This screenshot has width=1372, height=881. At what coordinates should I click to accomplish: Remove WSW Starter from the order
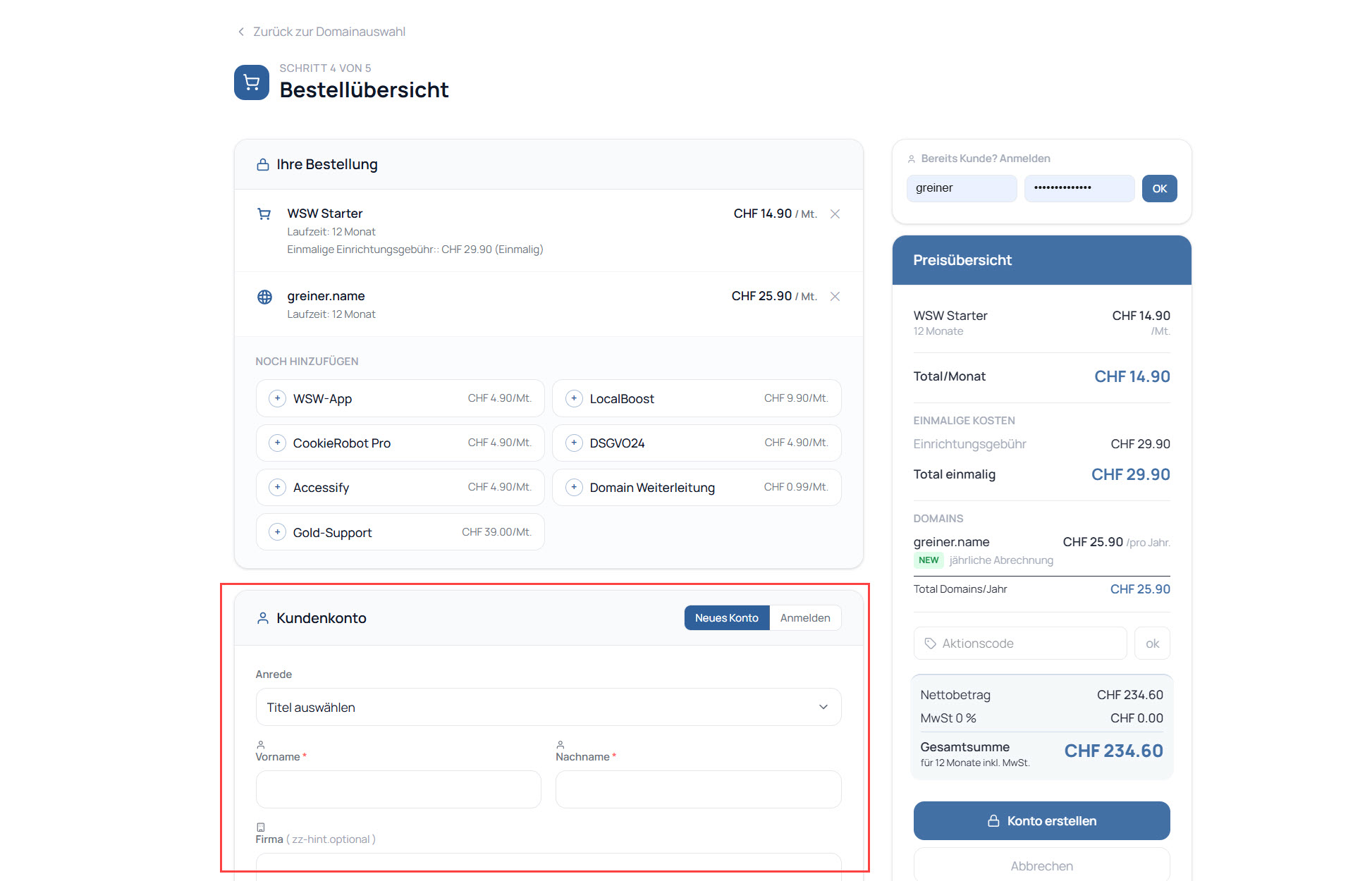tap(835, 214)
